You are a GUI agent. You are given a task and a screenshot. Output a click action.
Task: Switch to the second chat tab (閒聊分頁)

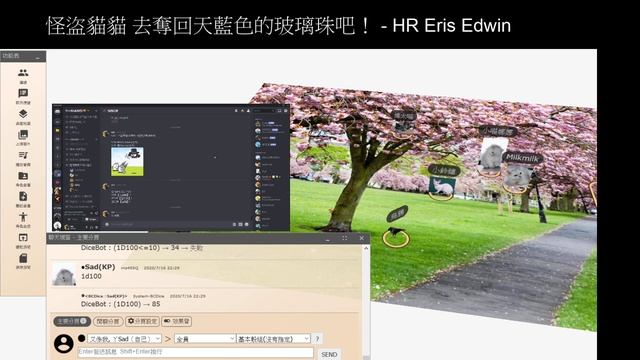(x=108, y=321)
